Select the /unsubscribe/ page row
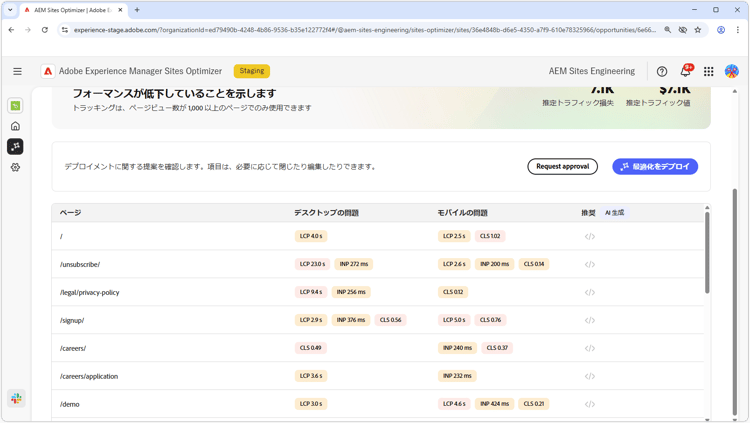Image resolution: width=750 pixels, height=423 pixels. pos(378,264)
